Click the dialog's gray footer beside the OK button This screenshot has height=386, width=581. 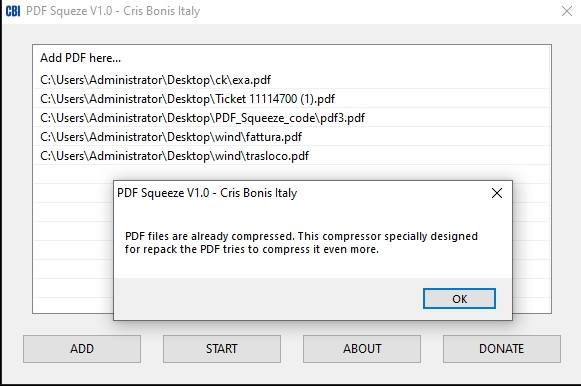268,299
